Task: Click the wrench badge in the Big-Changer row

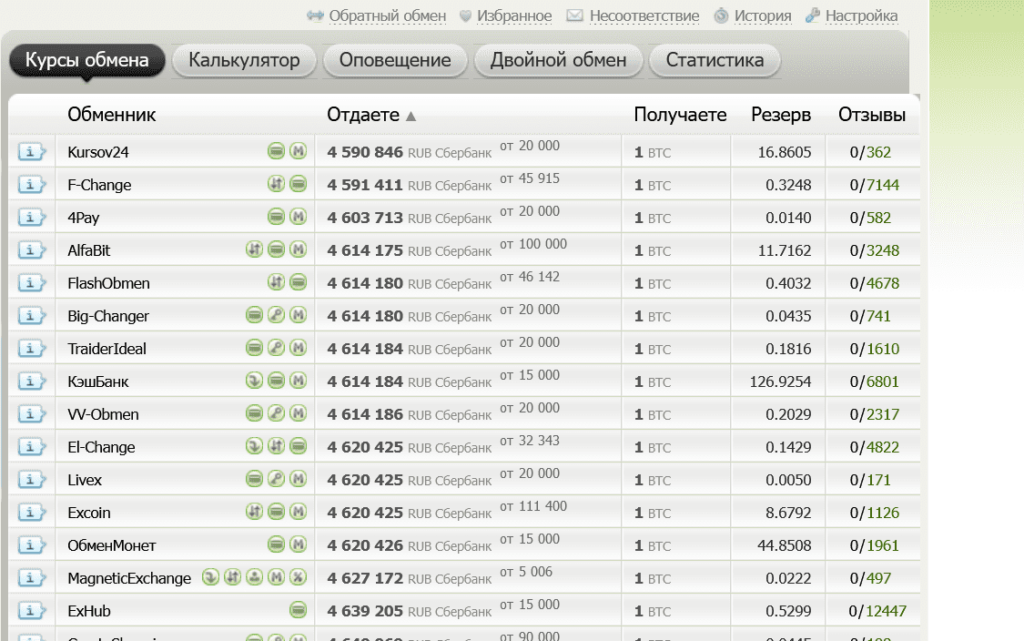Action: point(276,315)
